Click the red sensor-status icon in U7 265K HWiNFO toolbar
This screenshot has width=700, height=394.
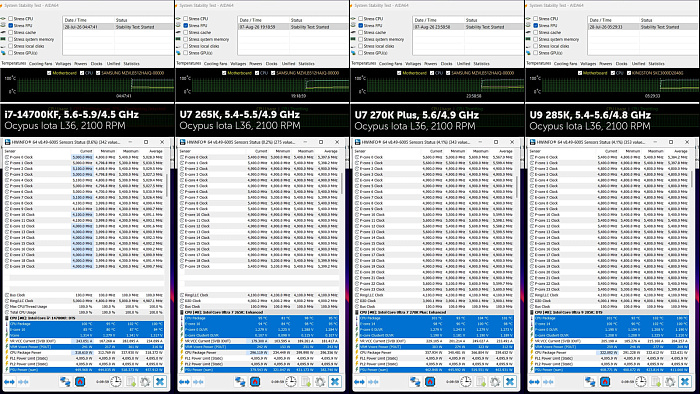[255, 382]
